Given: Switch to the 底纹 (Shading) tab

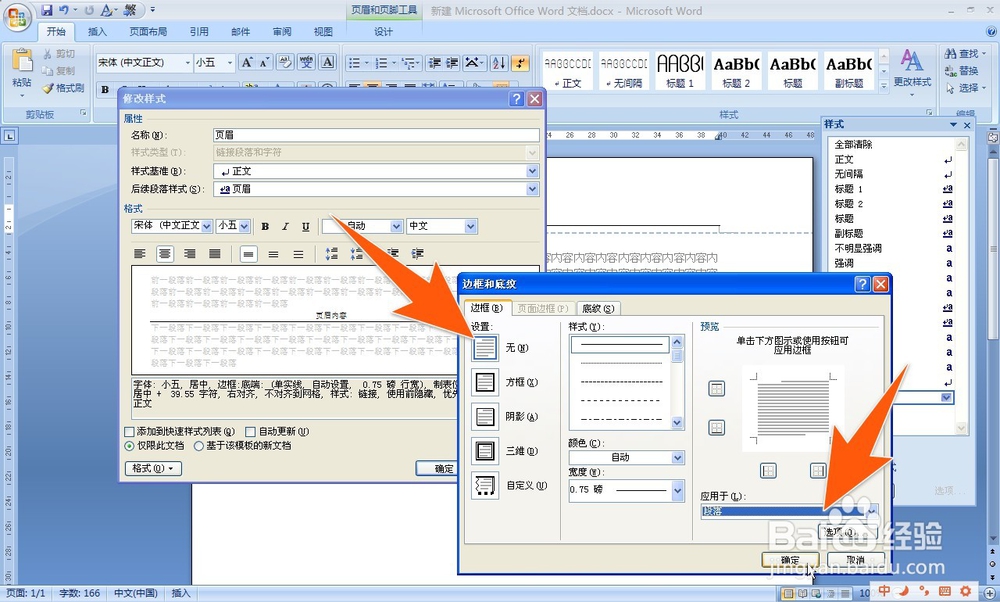Looking at the screenshot, I should click(598, 308).
